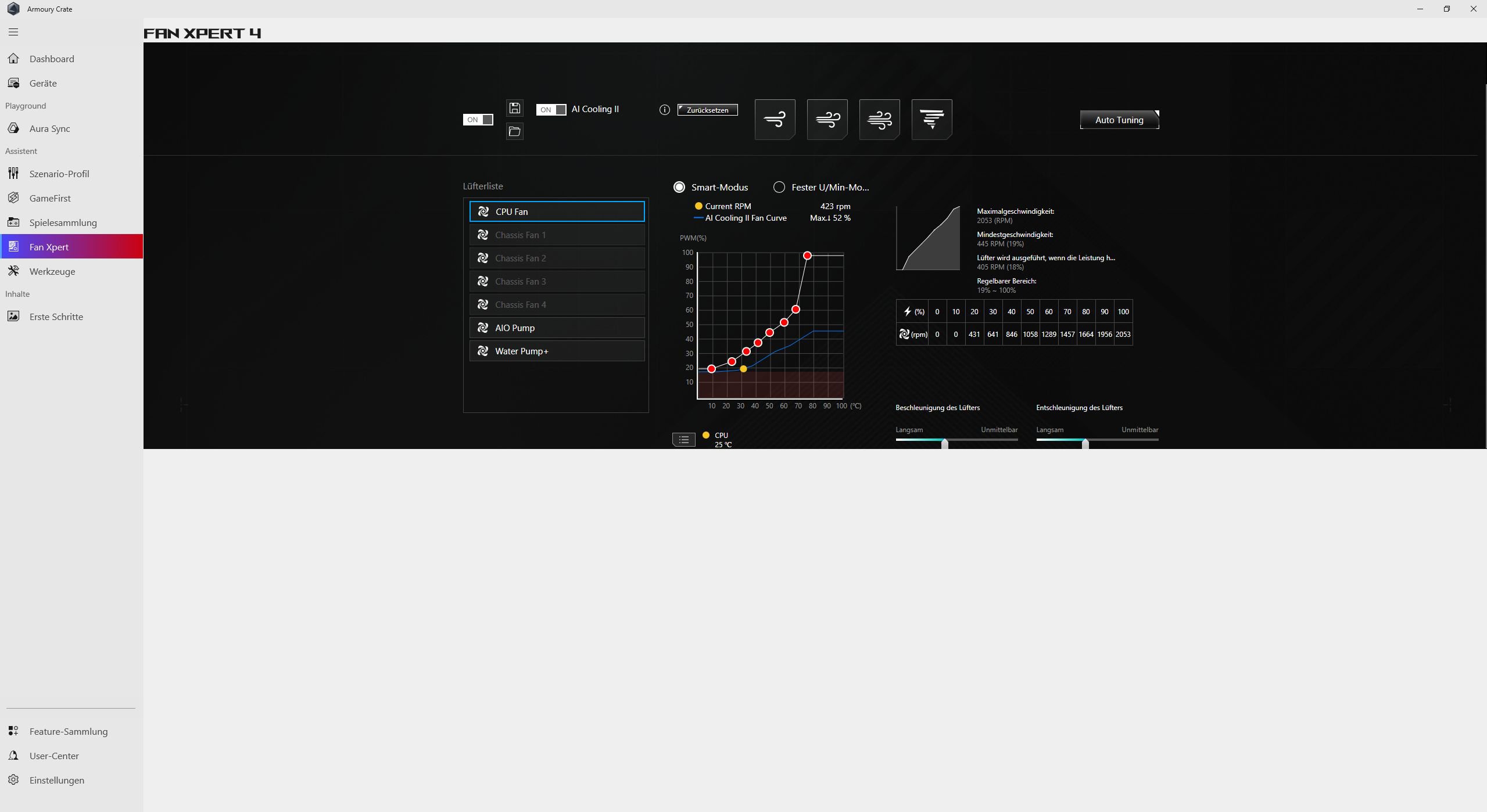The height and width of the screenshot is (812, 1487).
Task: Save the current fan profile via disk icon
Action: (x=514, y=108)
